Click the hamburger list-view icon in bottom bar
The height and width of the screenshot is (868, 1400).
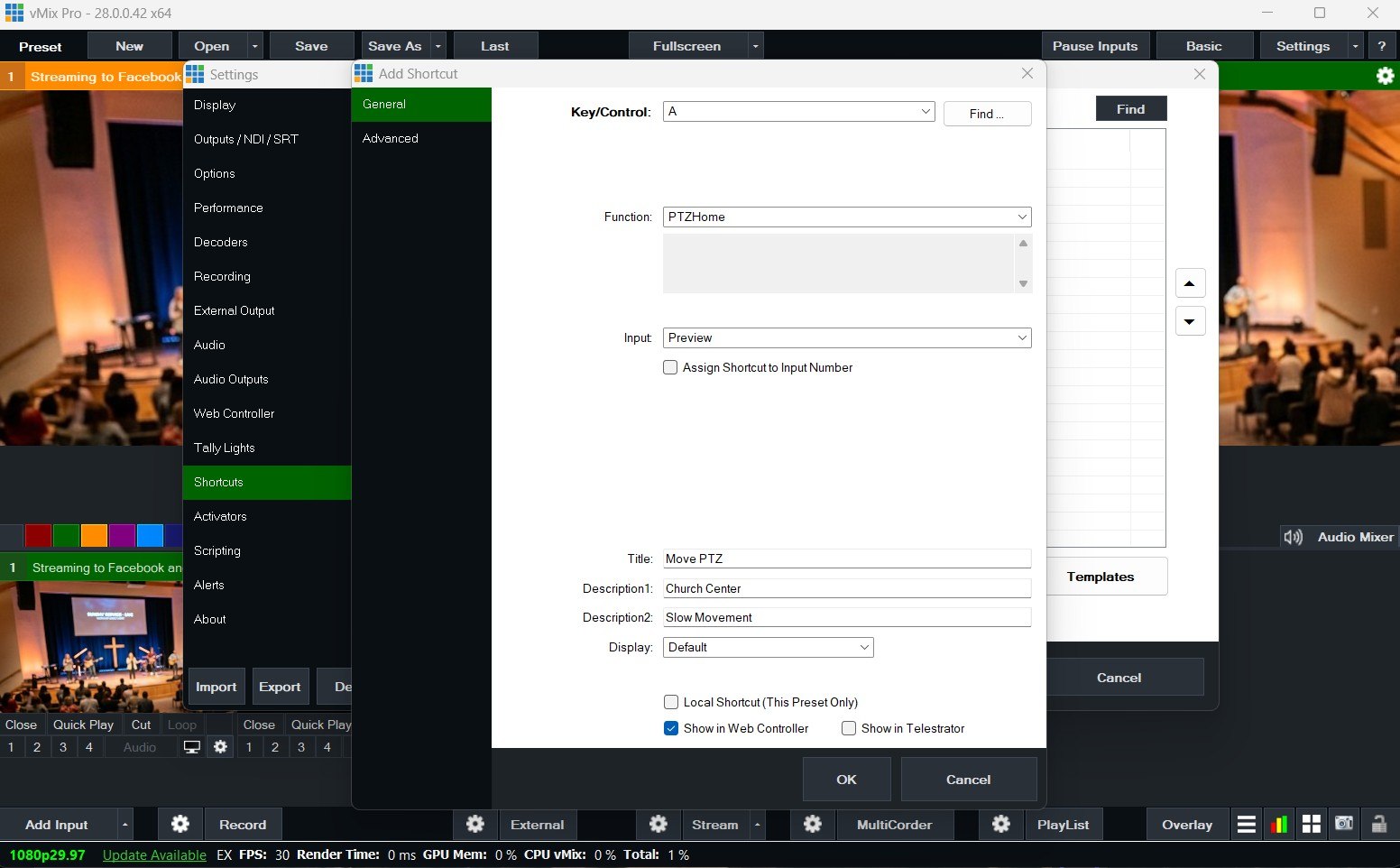[x=1247, y=824]
